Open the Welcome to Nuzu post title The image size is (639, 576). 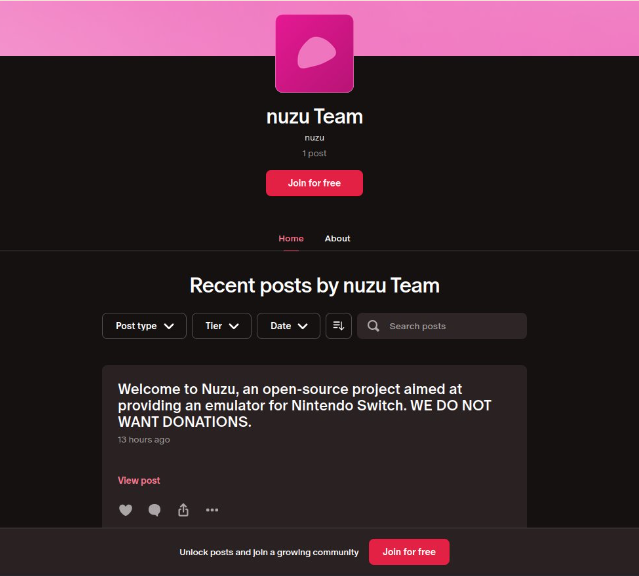(x=304, y=405)
